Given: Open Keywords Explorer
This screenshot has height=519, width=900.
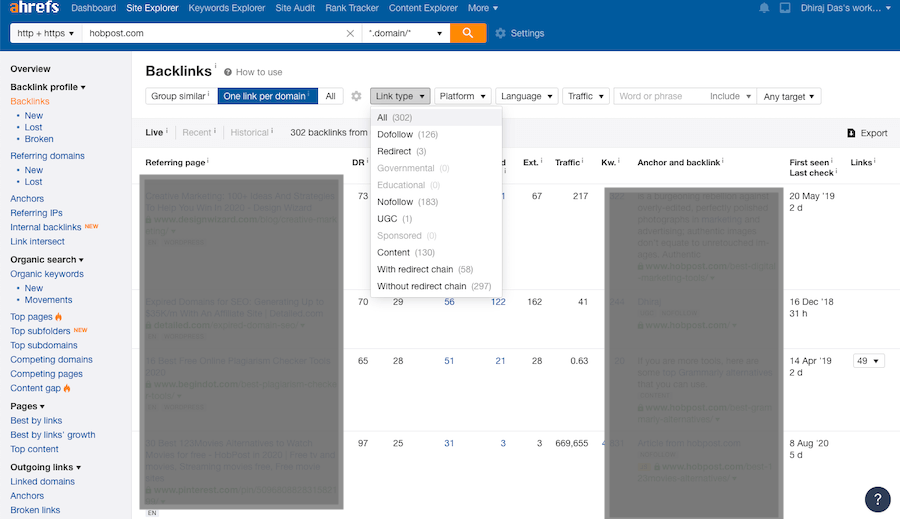Looking at the screenshot, I should click(227, 8).
